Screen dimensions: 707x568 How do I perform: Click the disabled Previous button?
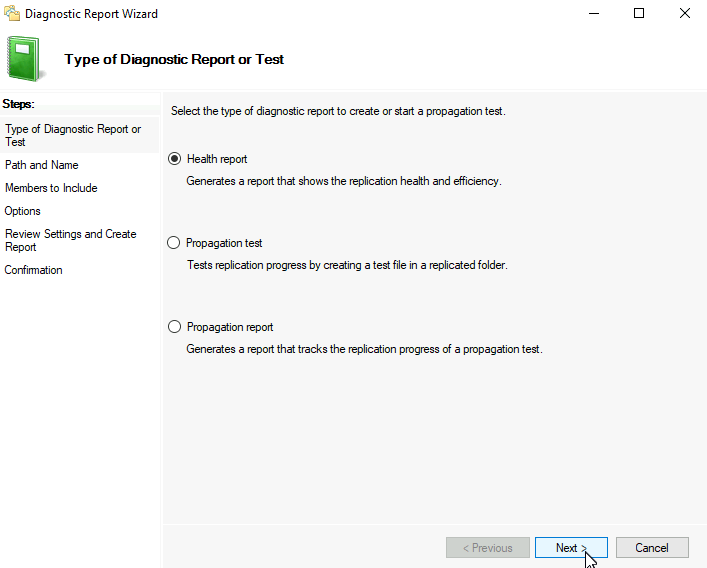pos(488,548)
